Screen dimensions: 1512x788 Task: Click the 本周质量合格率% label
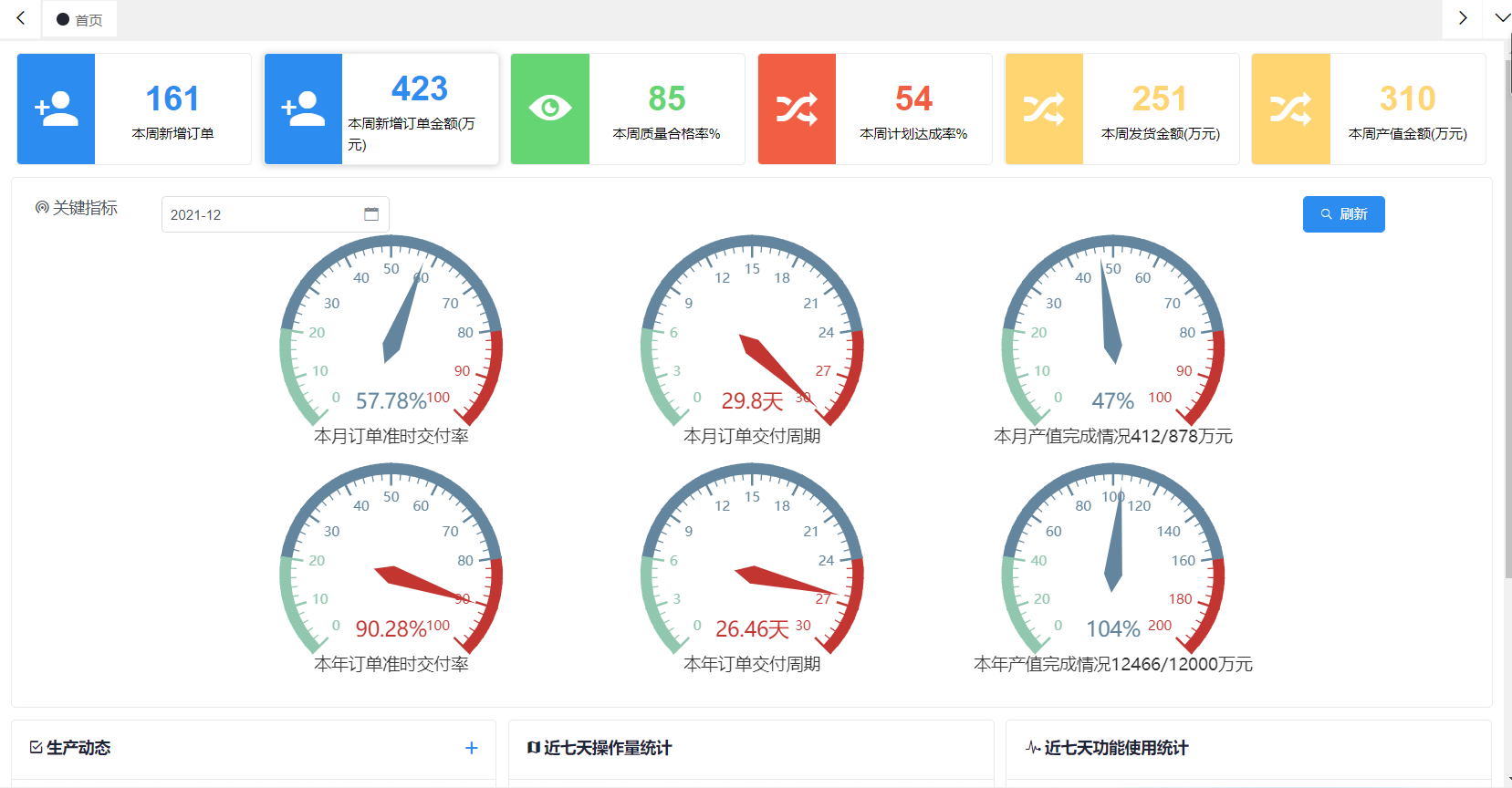tap(666, 134)
